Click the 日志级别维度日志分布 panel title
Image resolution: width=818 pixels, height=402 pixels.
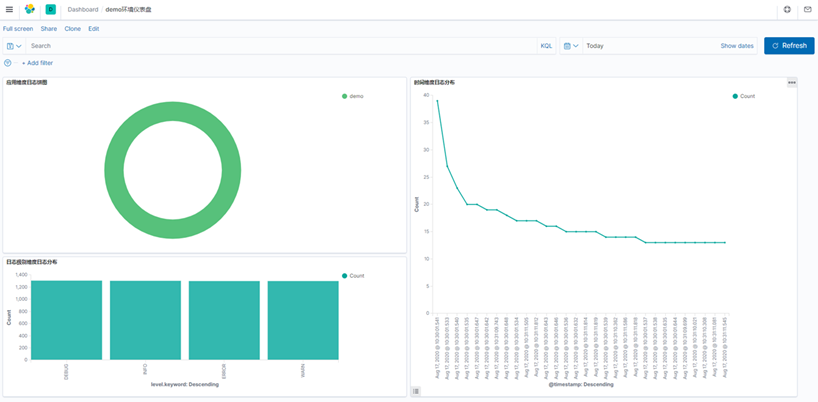(x=32, y=262)
